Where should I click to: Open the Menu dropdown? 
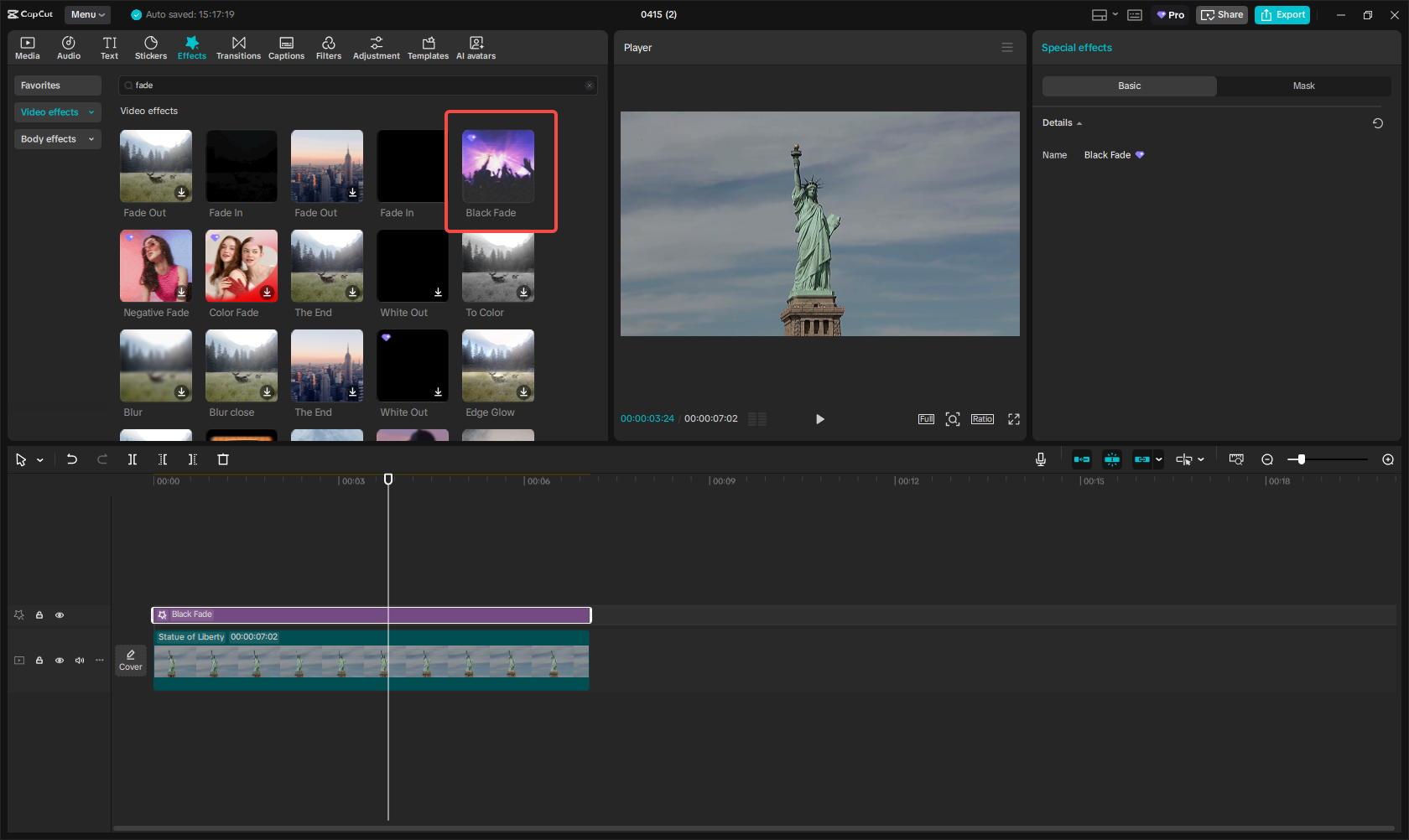87,14
